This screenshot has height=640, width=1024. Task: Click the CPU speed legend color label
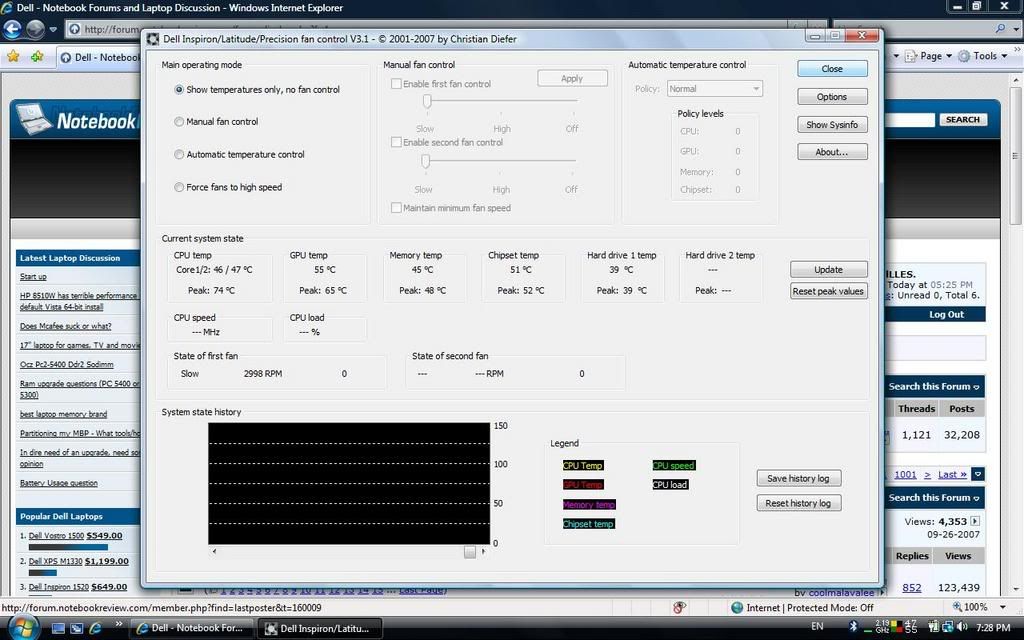point(673,466)
